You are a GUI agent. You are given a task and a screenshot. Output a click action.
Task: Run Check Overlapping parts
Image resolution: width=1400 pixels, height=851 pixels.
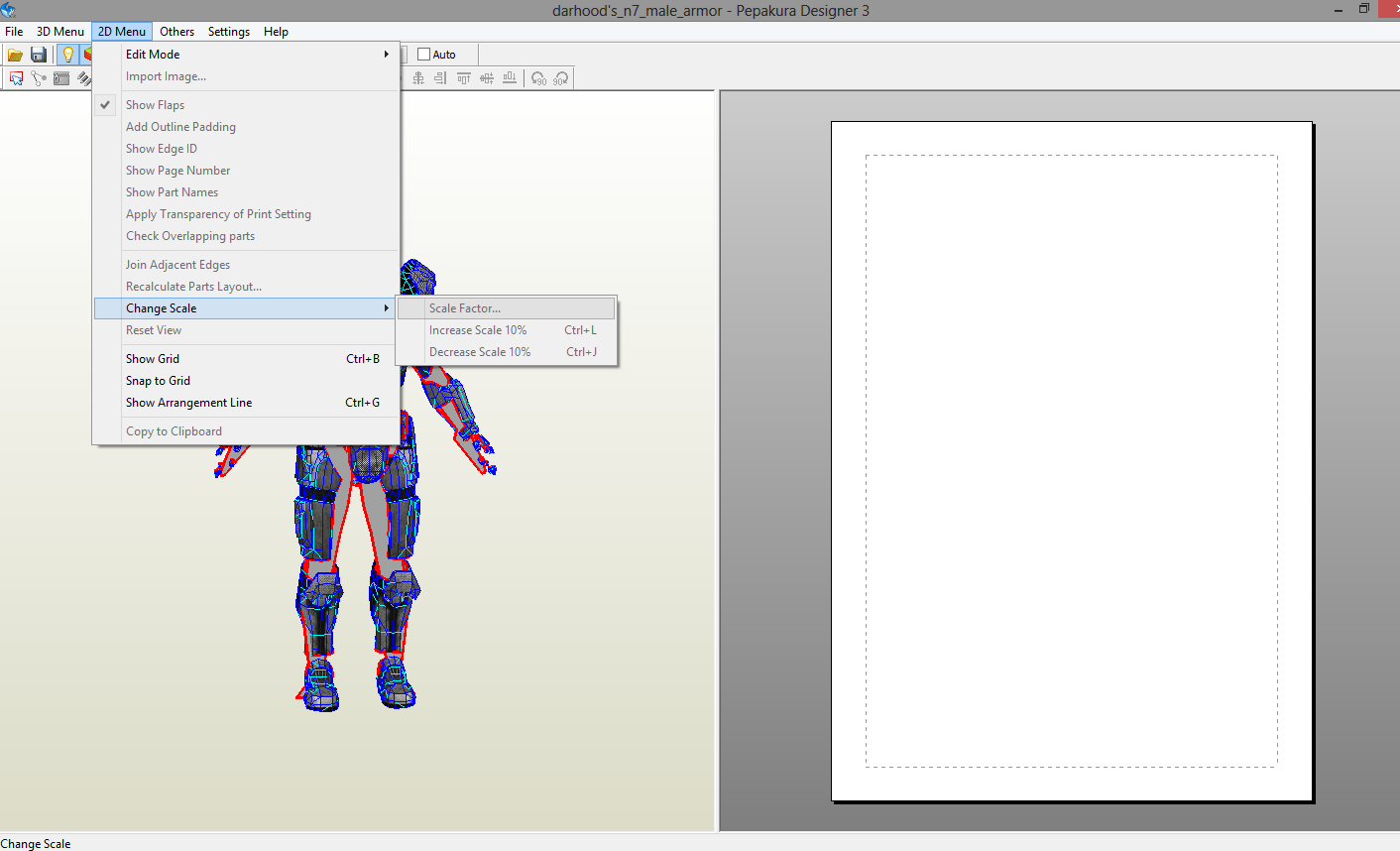246,236
